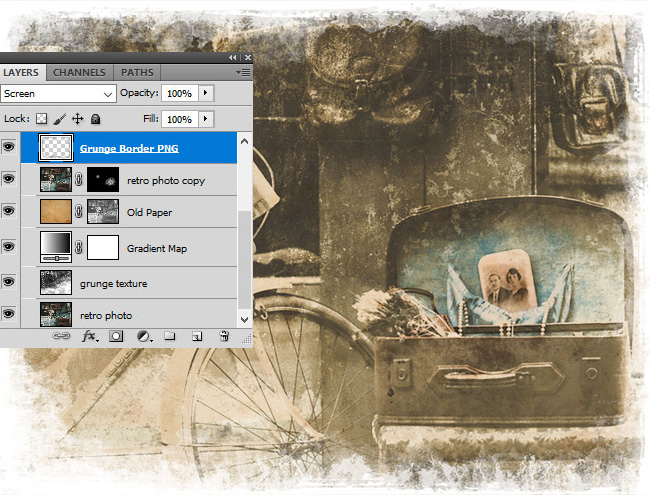Screen dimensions: 650x495
Task: Toggle visibility of Old Paper layer
Action: pos(10,212)
